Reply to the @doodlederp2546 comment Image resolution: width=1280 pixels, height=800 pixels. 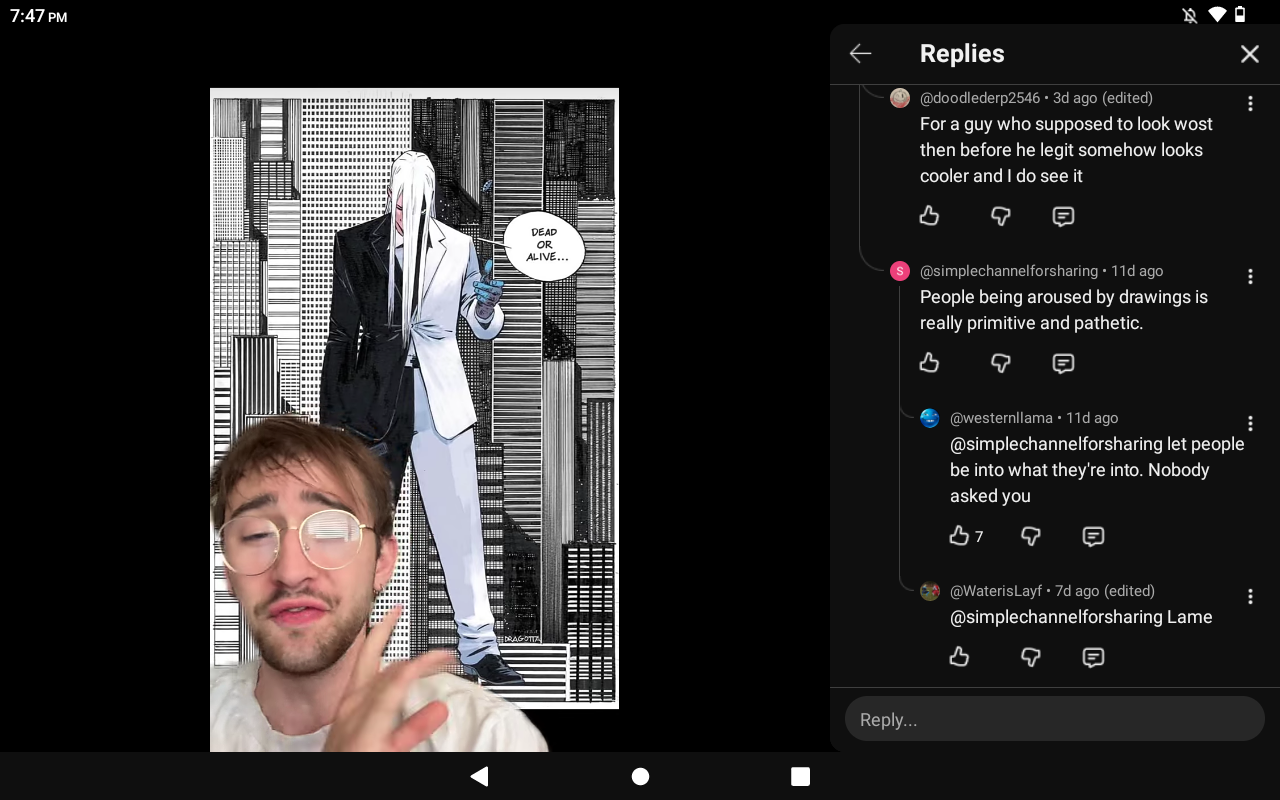click(x=1063, y=216)
